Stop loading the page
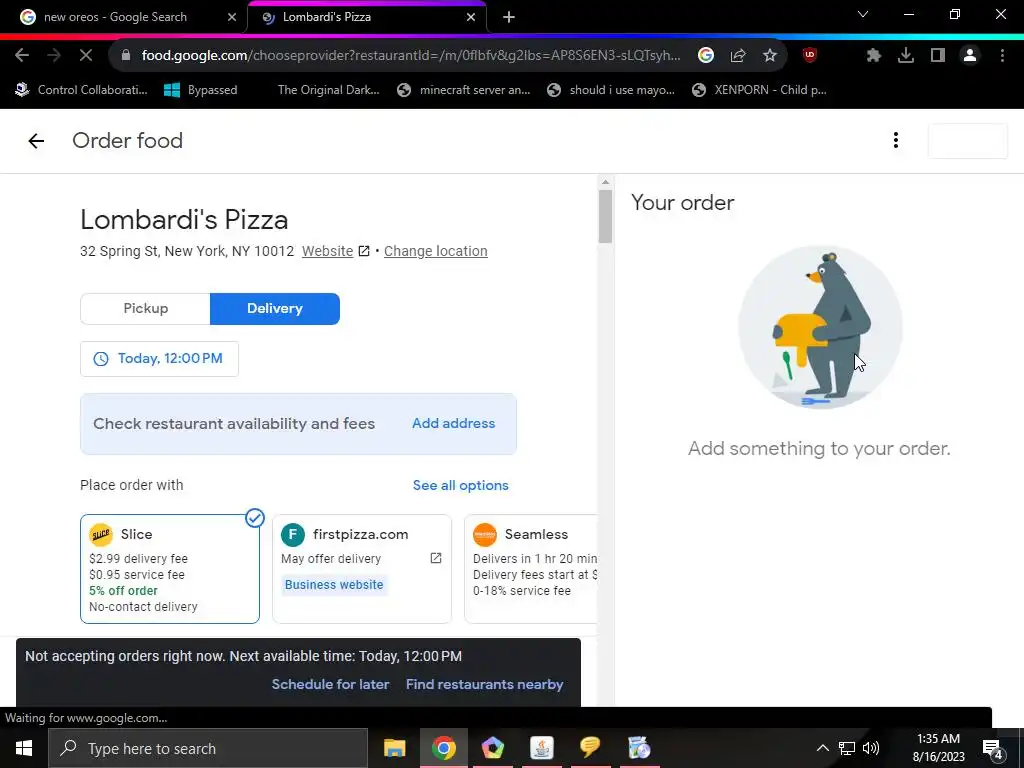 [86, 56]
